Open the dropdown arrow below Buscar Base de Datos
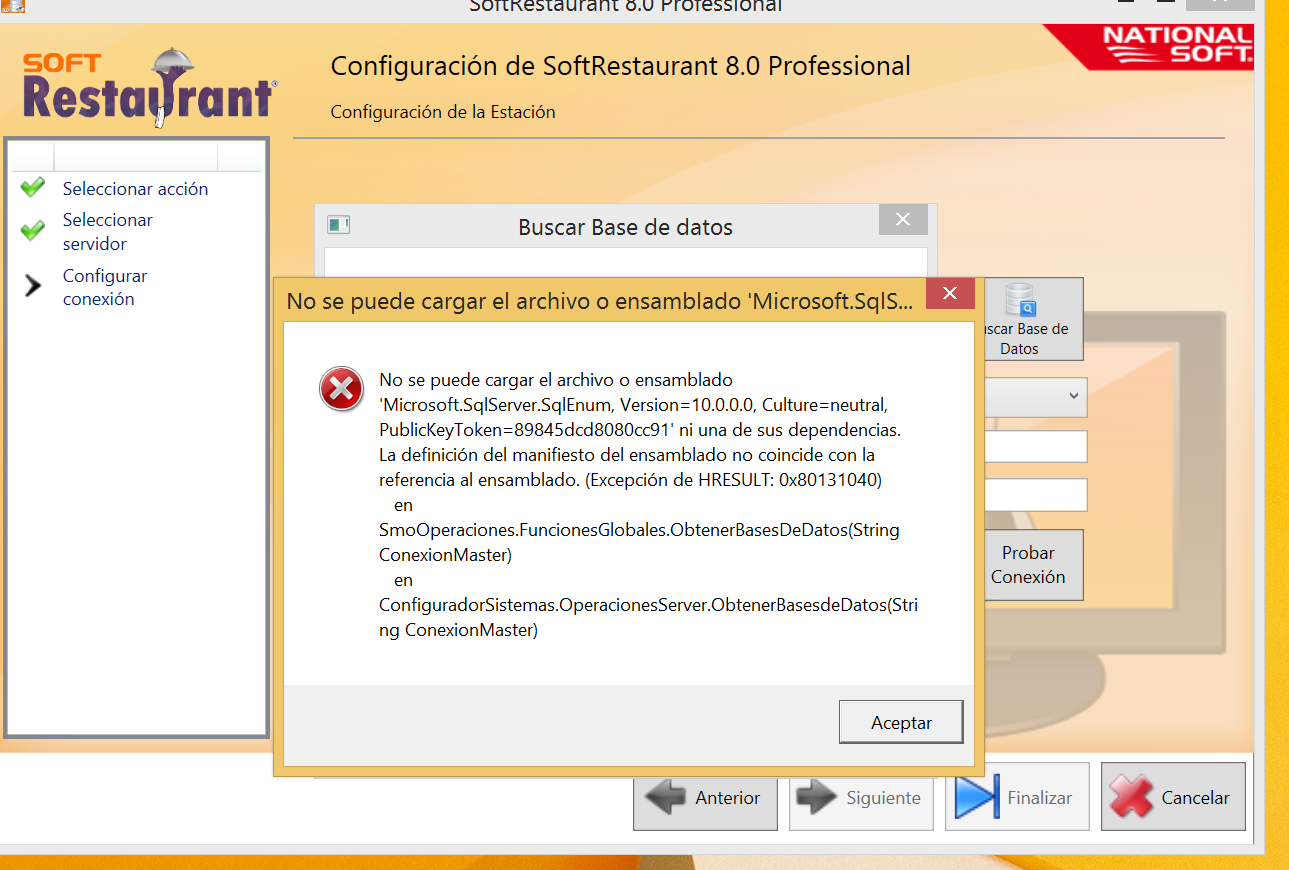 1074,396
